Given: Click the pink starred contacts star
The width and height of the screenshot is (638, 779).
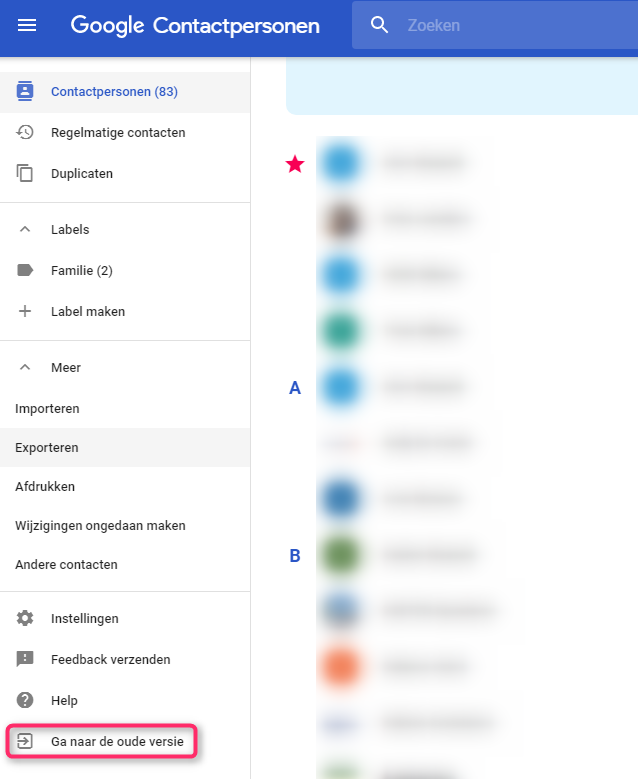Looking at the screenshot, I should click(295, 164).
